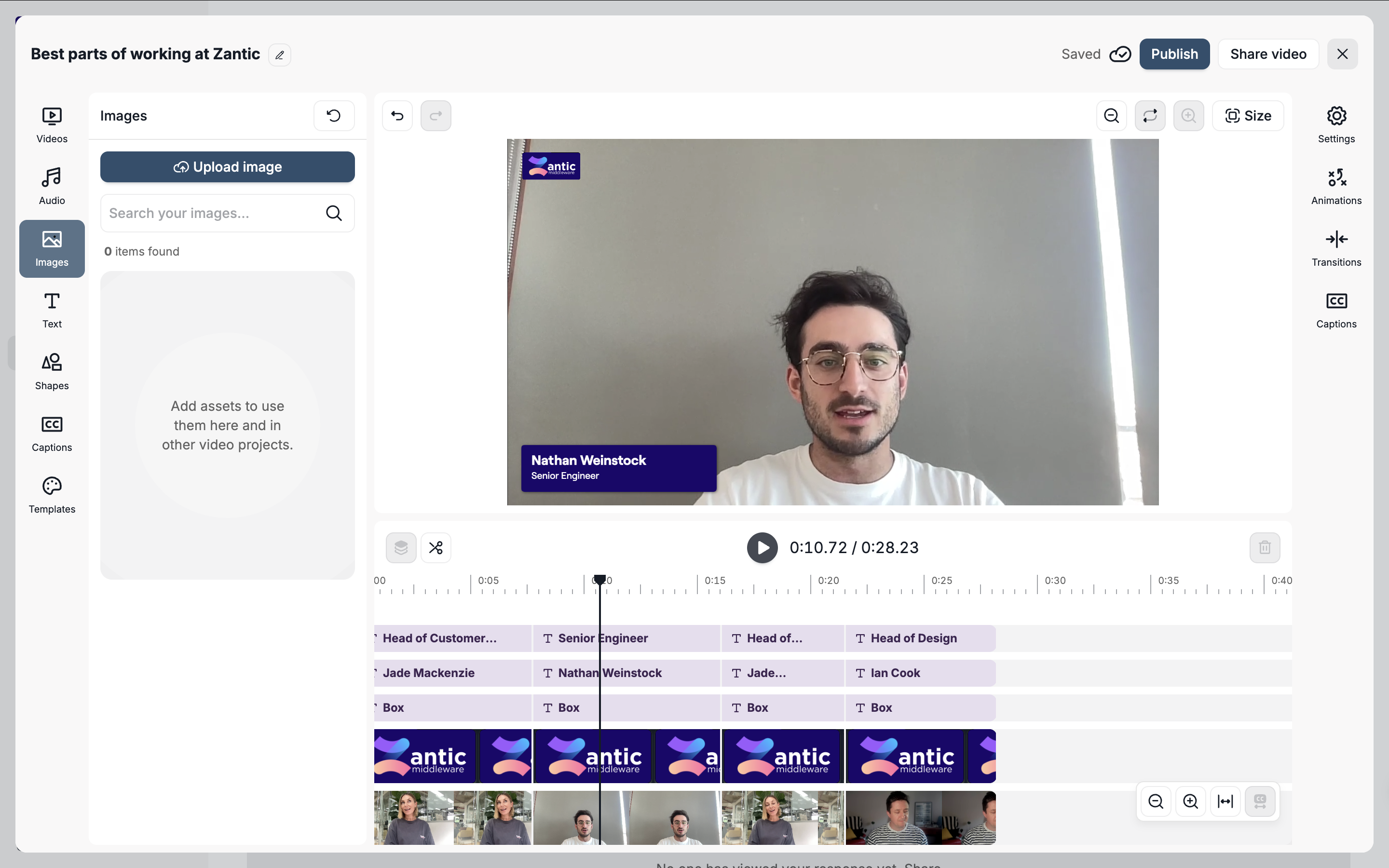Click the undo arrow button
1389x868 pixels.
(x=397, y=116)
